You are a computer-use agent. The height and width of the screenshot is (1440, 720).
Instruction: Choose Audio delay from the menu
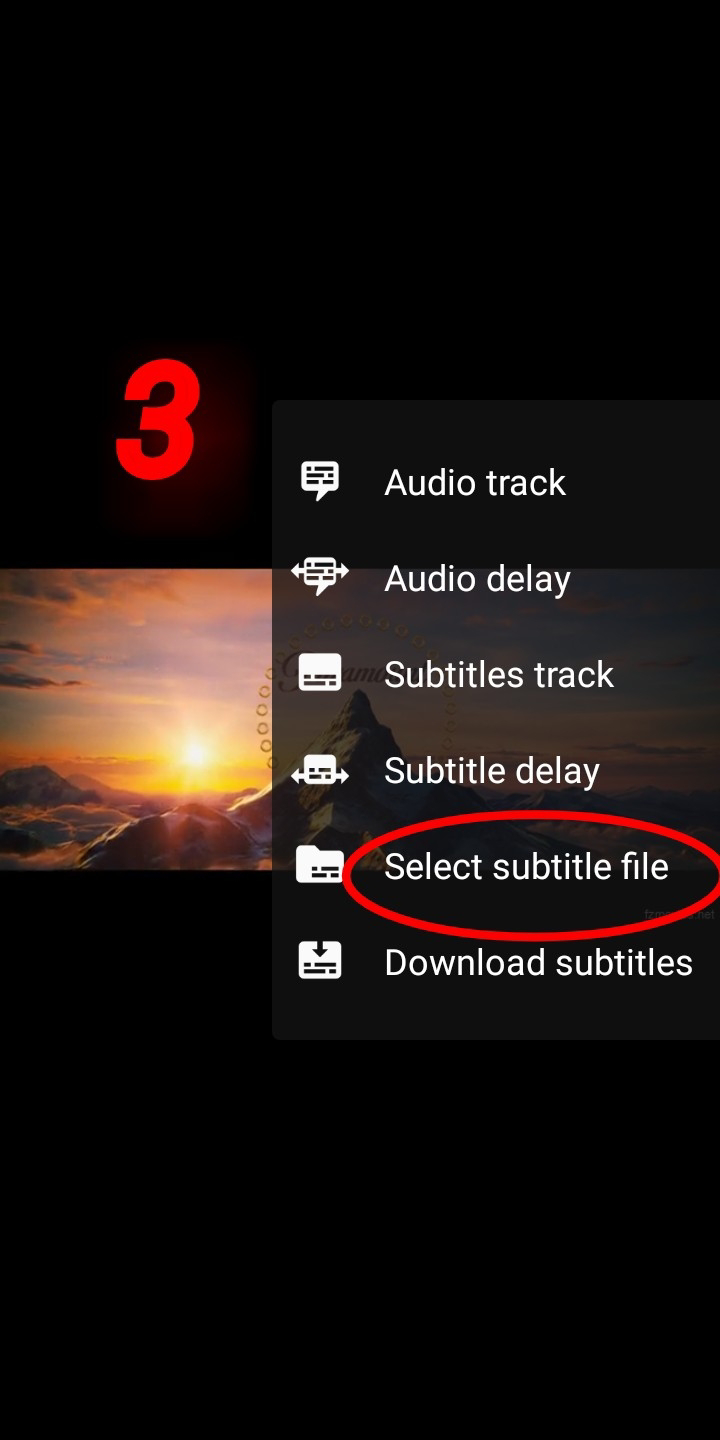pos(478,579)
